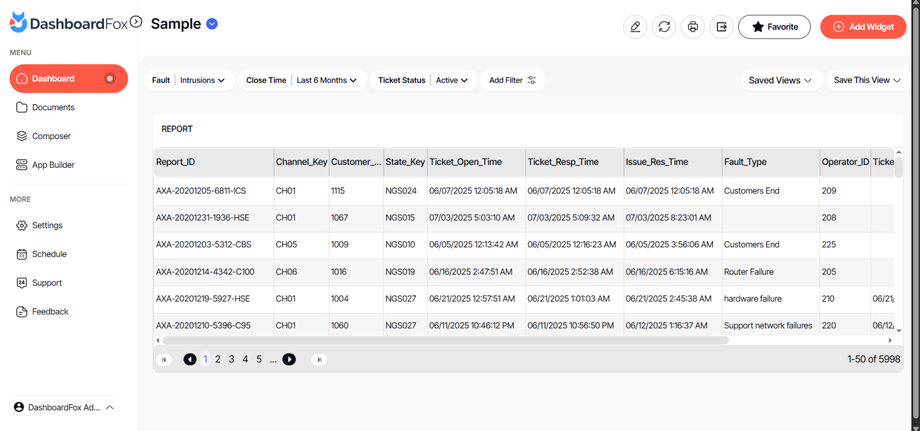The height and width of the screenshot is (431, 920).
Task: Mark dashboard with the Favorite button
Action: coord(774,27)
